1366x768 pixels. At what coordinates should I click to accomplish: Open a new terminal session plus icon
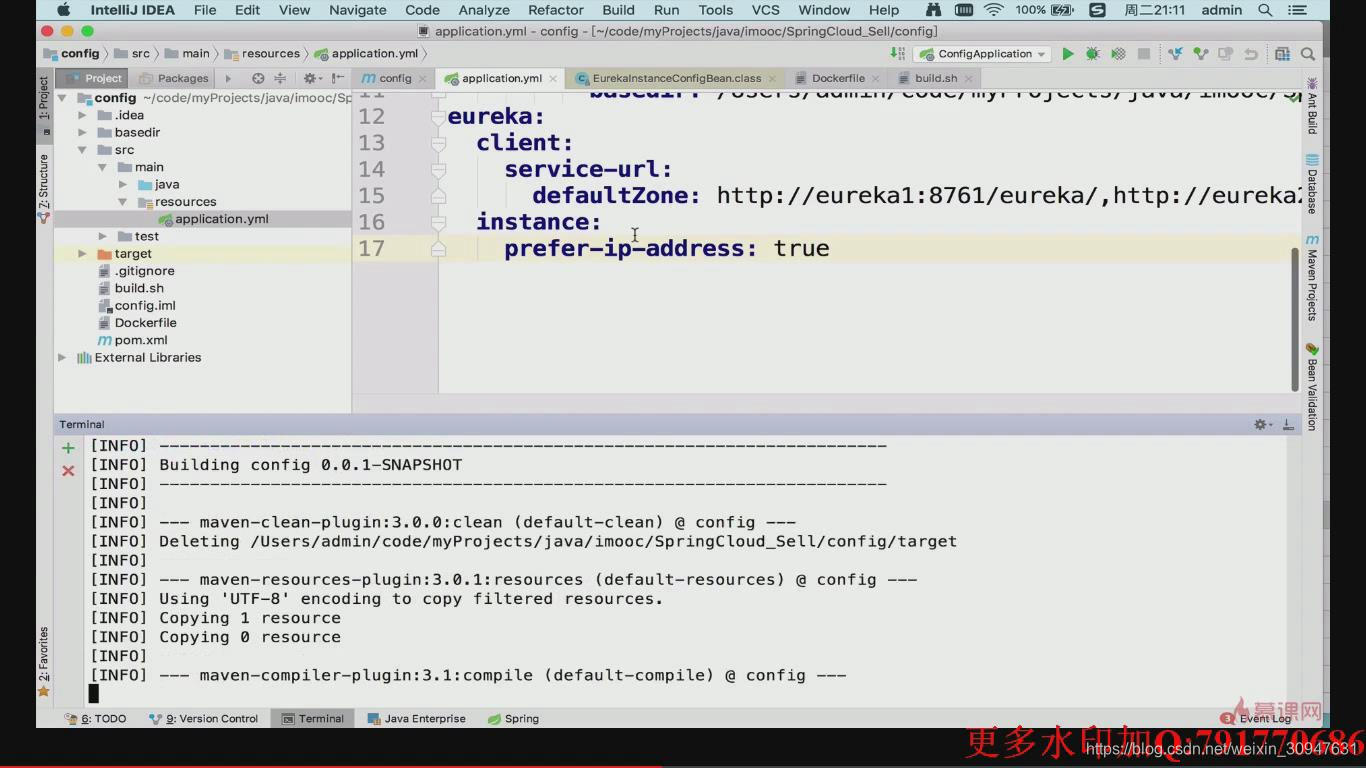point(68,448)
